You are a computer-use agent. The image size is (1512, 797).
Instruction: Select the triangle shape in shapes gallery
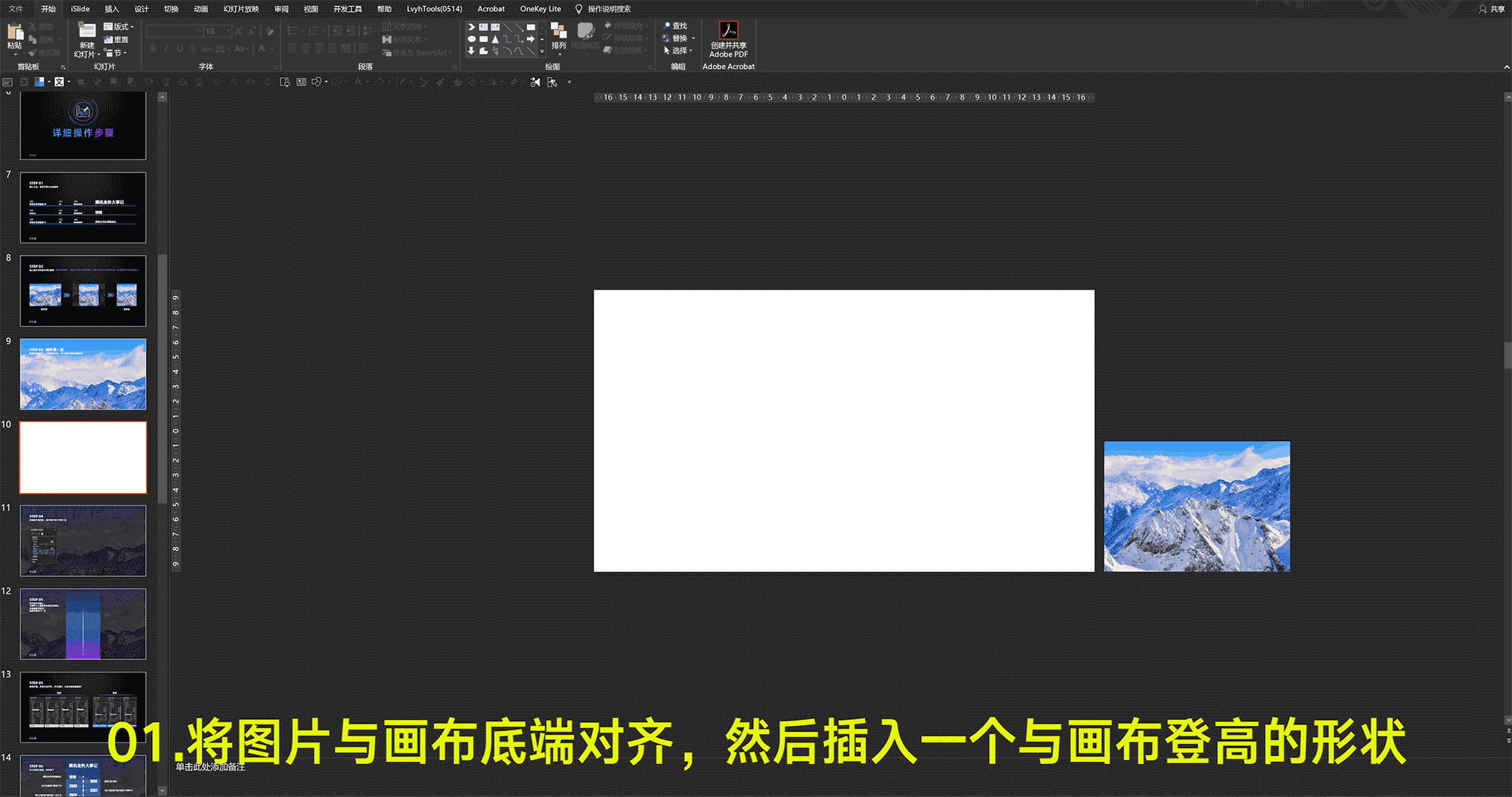(x=495, y=39)
